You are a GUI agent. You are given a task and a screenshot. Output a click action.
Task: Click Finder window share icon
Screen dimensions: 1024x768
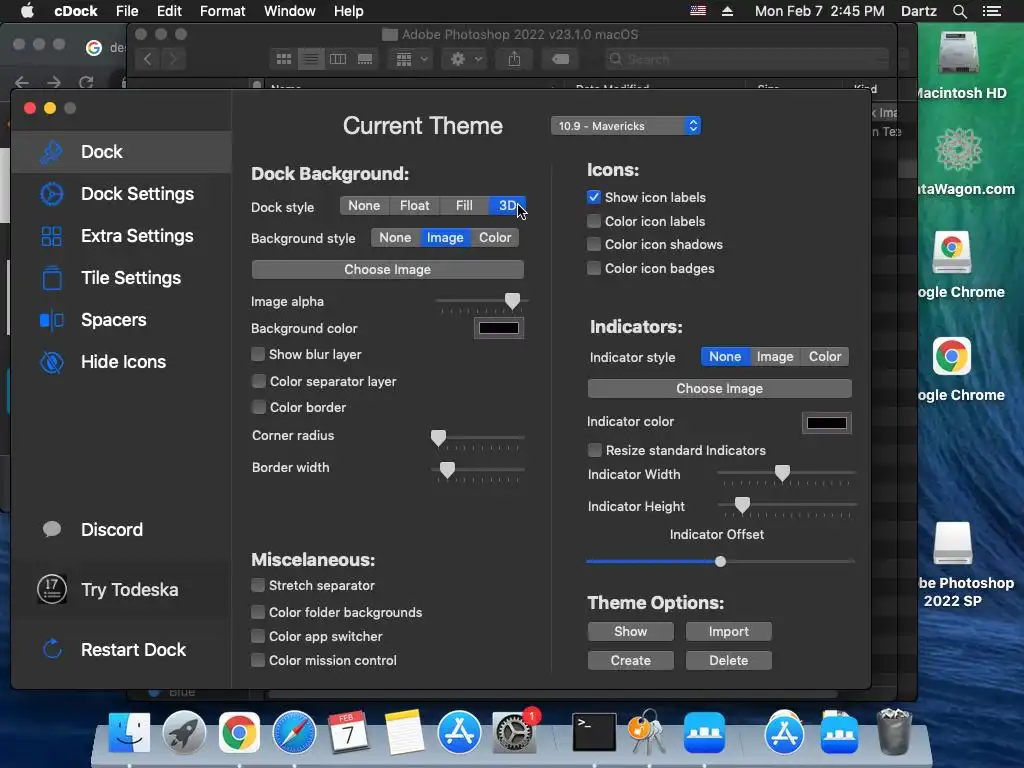click(x=515, y=59)
